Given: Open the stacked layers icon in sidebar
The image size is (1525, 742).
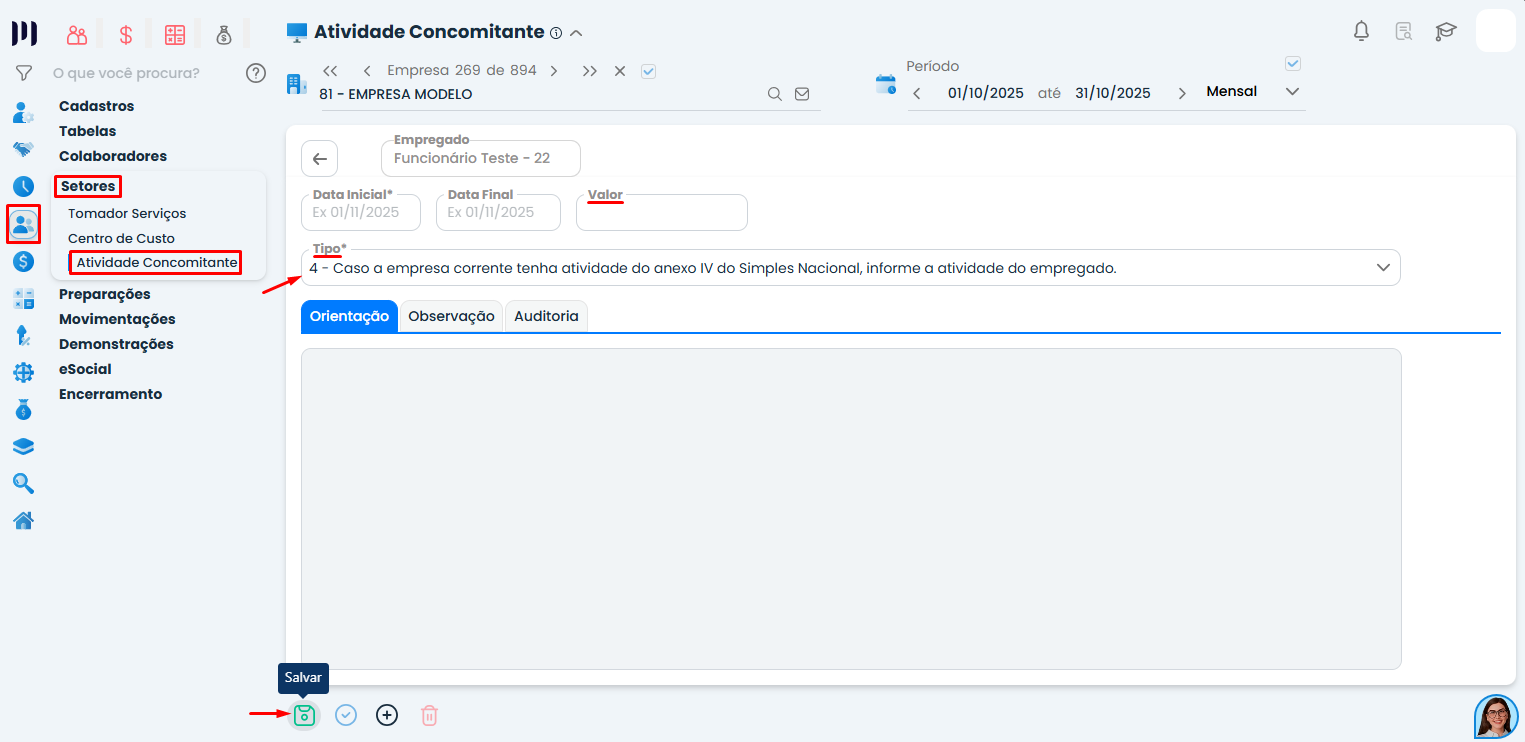Looking at the screenshot, I should click(x=24, y=446).
